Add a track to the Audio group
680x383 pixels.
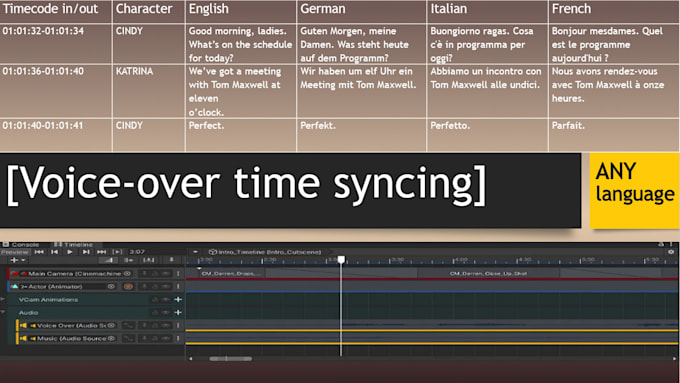pyautogui.click(x=178, y=312)
